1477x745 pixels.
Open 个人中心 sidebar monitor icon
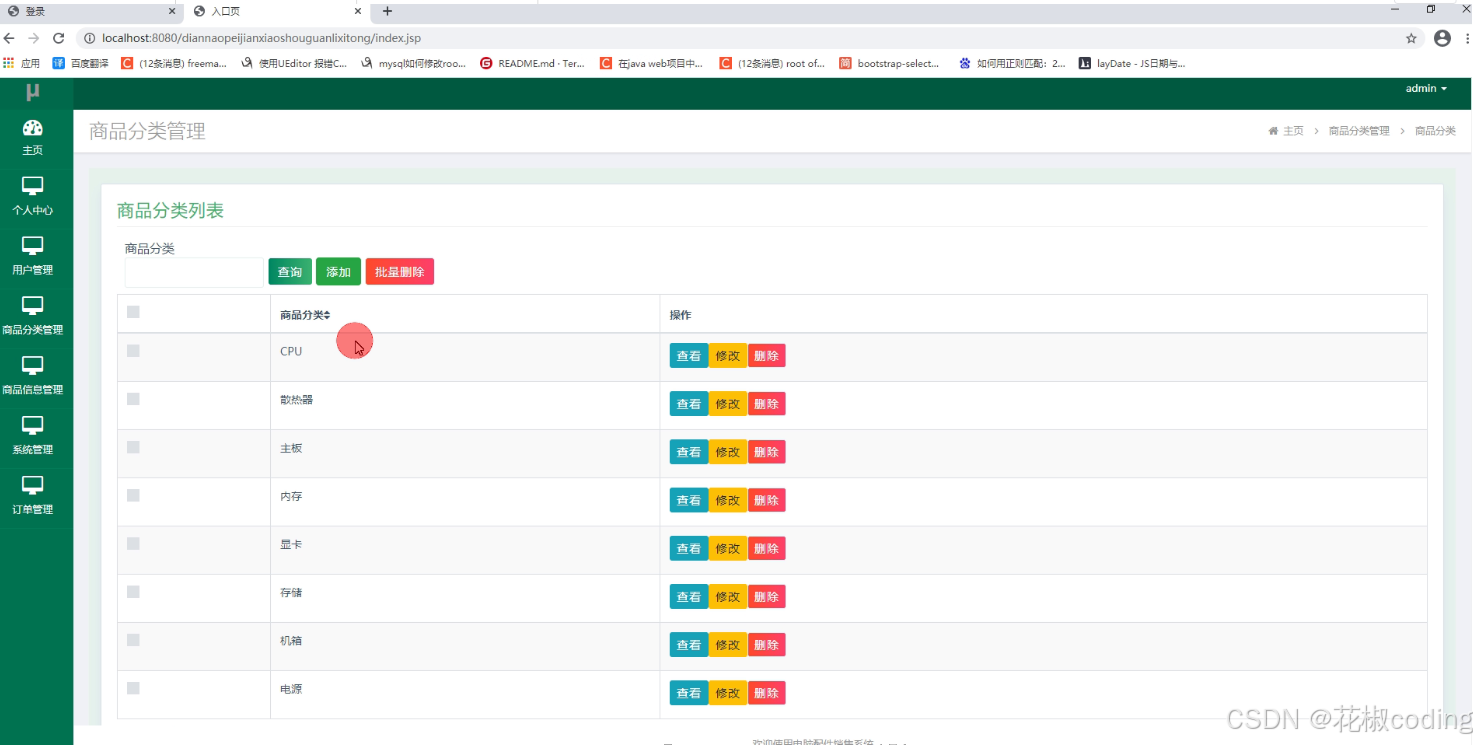tap(33, 186)
